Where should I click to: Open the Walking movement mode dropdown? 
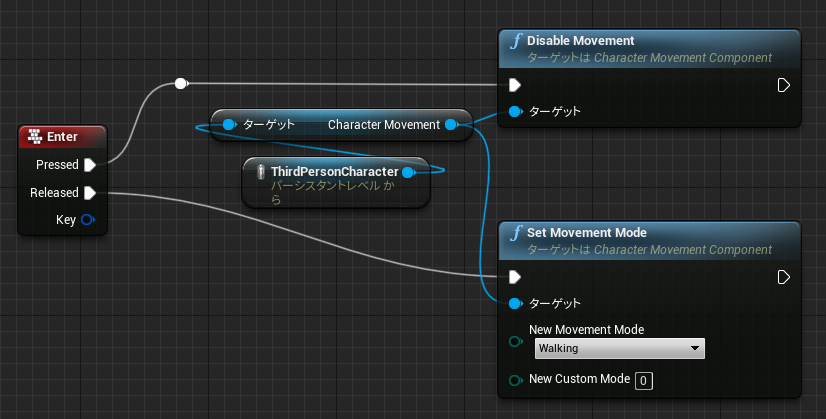click(620, 348)
